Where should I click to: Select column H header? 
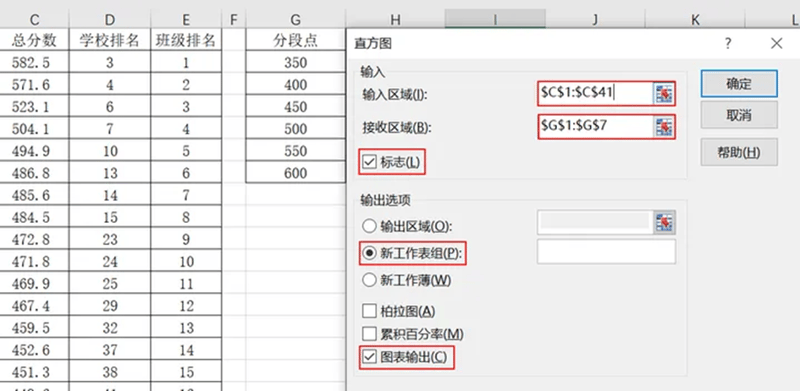(x=395, y=20)
